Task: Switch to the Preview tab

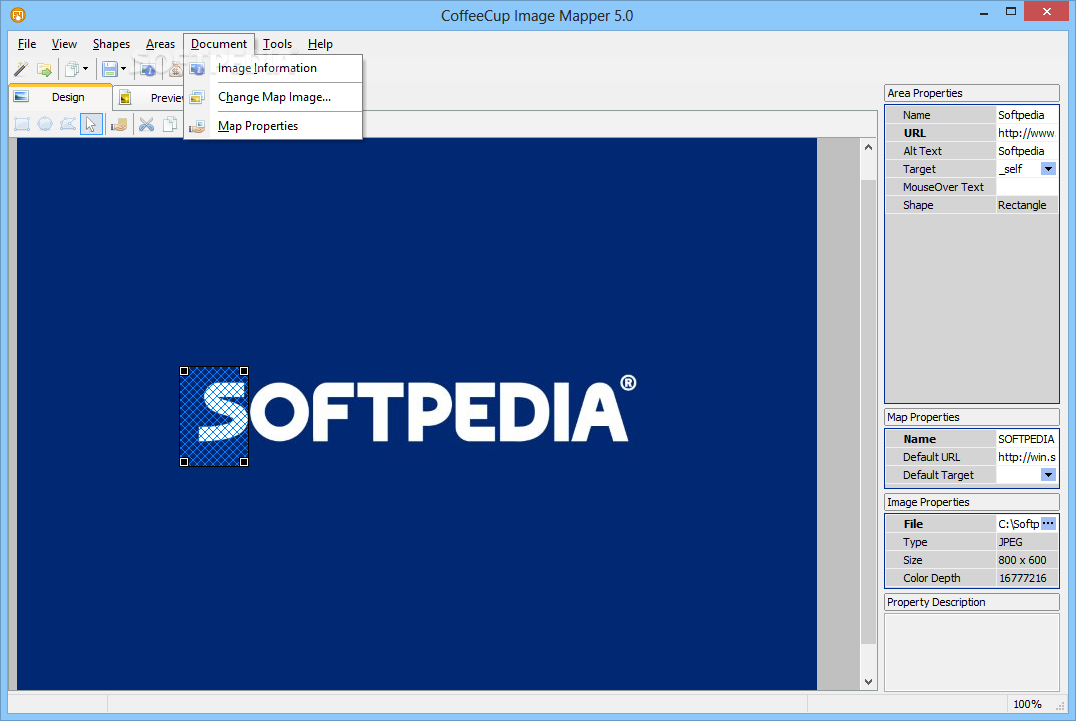Action: (x=149, y=98)
